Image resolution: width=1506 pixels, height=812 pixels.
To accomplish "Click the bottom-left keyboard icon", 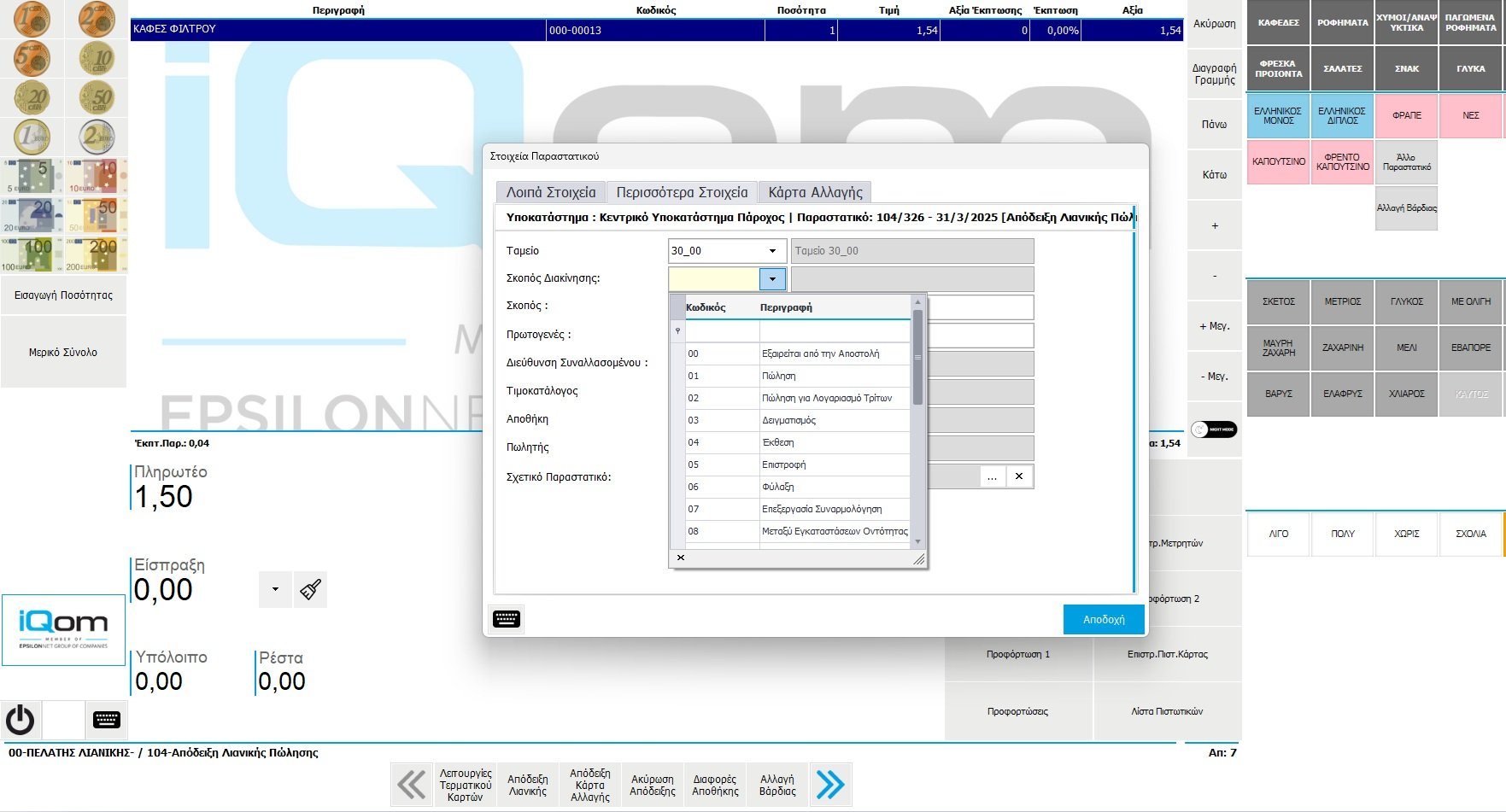I will [107, 720].
